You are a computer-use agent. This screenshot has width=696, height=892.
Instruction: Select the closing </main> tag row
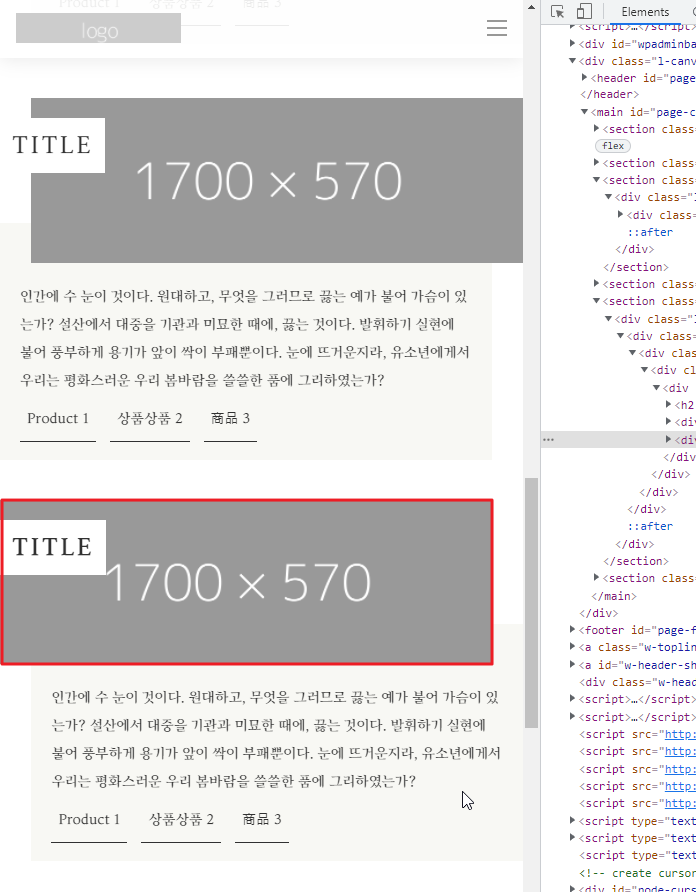pos(614,596)
